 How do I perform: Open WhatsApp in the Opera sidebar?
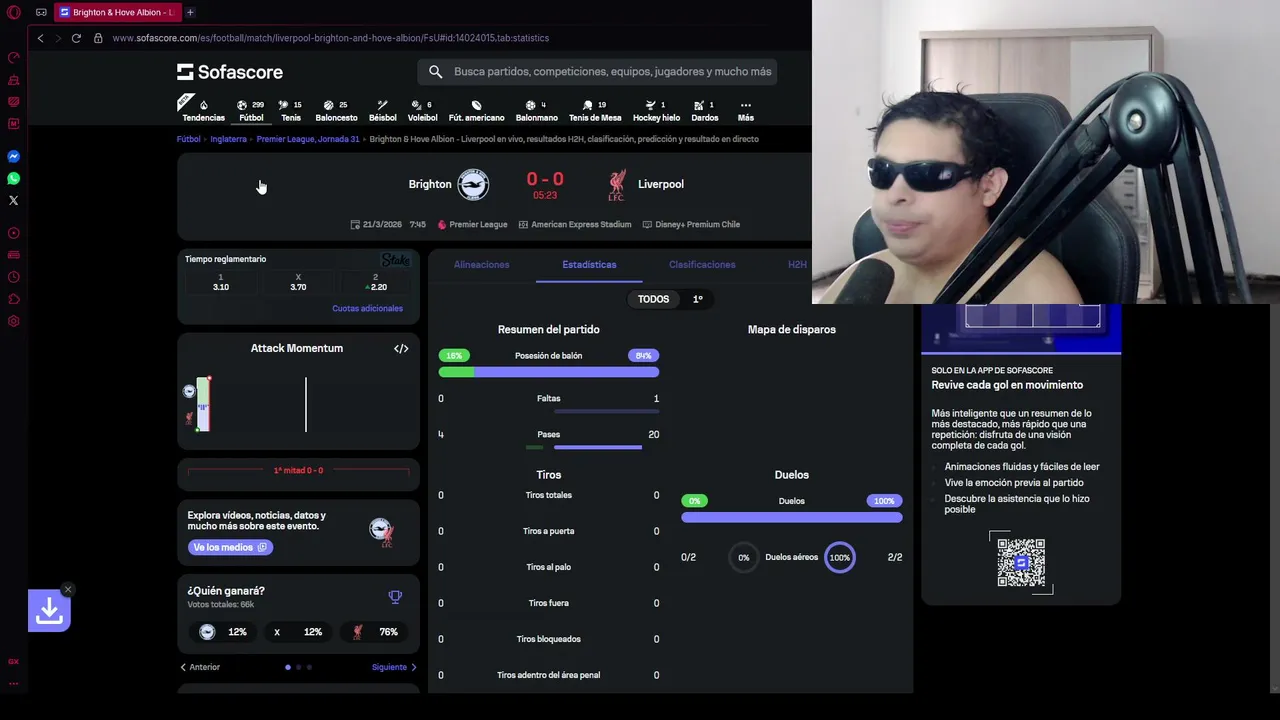point(14,178)
